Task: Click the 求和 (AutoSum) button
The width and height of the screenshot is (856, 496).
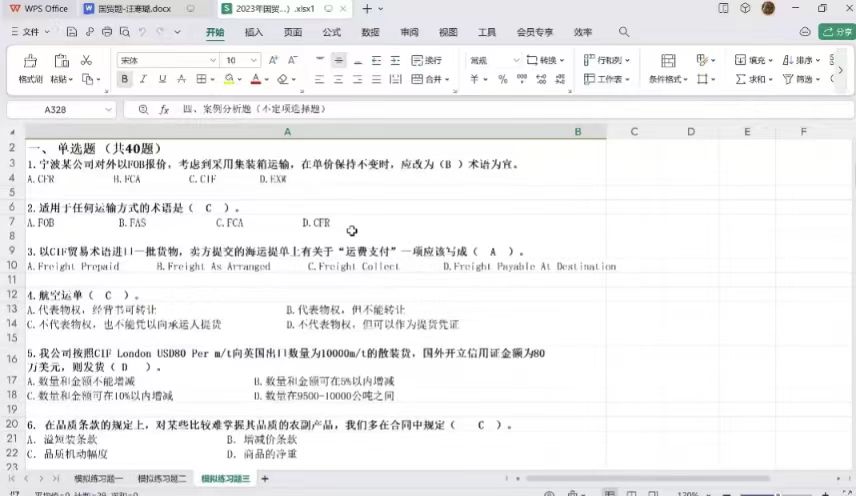Action: coord(754,79)
